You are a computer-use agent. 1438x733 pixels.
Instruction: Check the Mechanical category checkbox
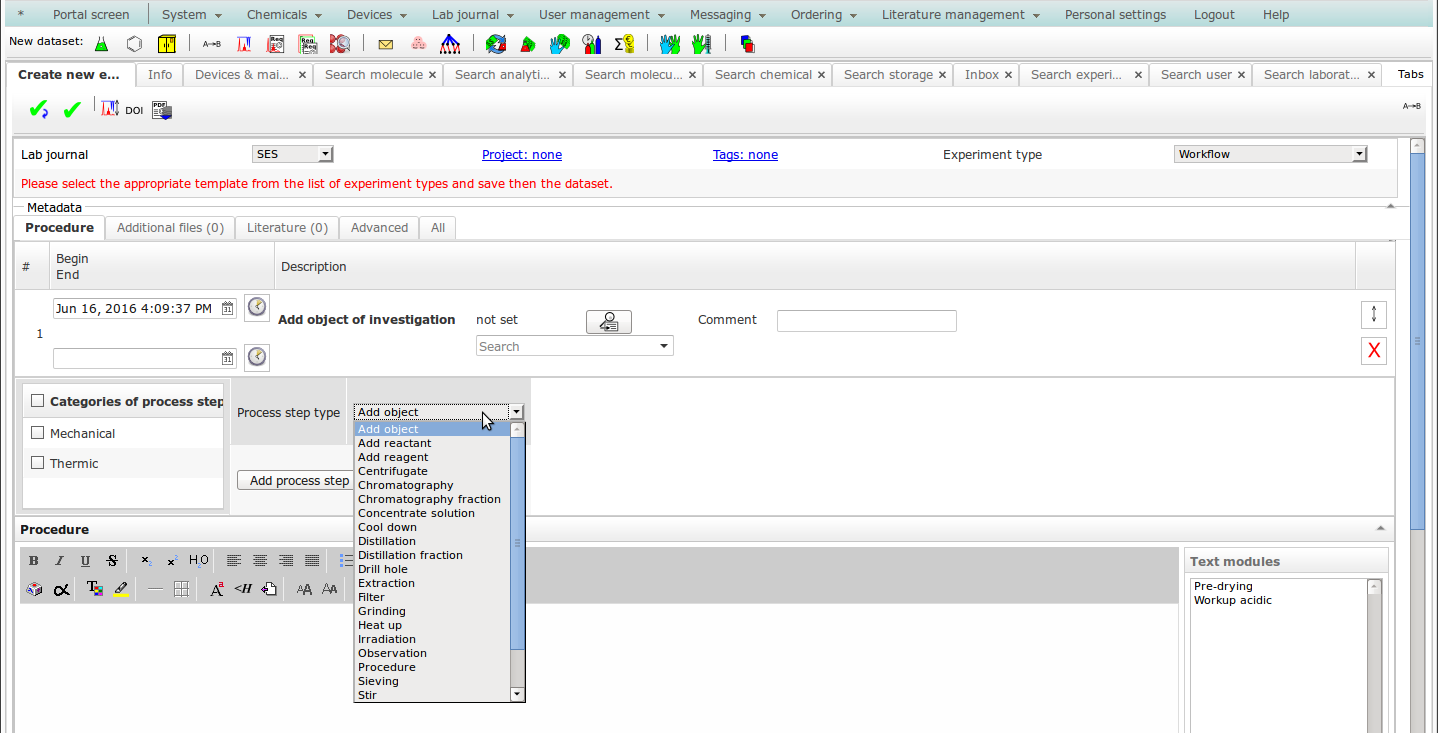pyautogui.click(x=38, y=433)
